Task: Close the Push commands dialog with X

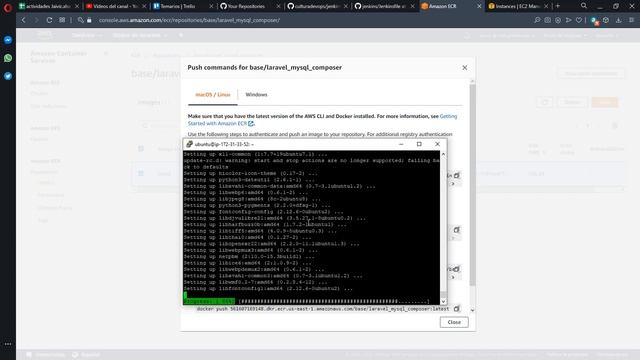Action: [464, 68]
